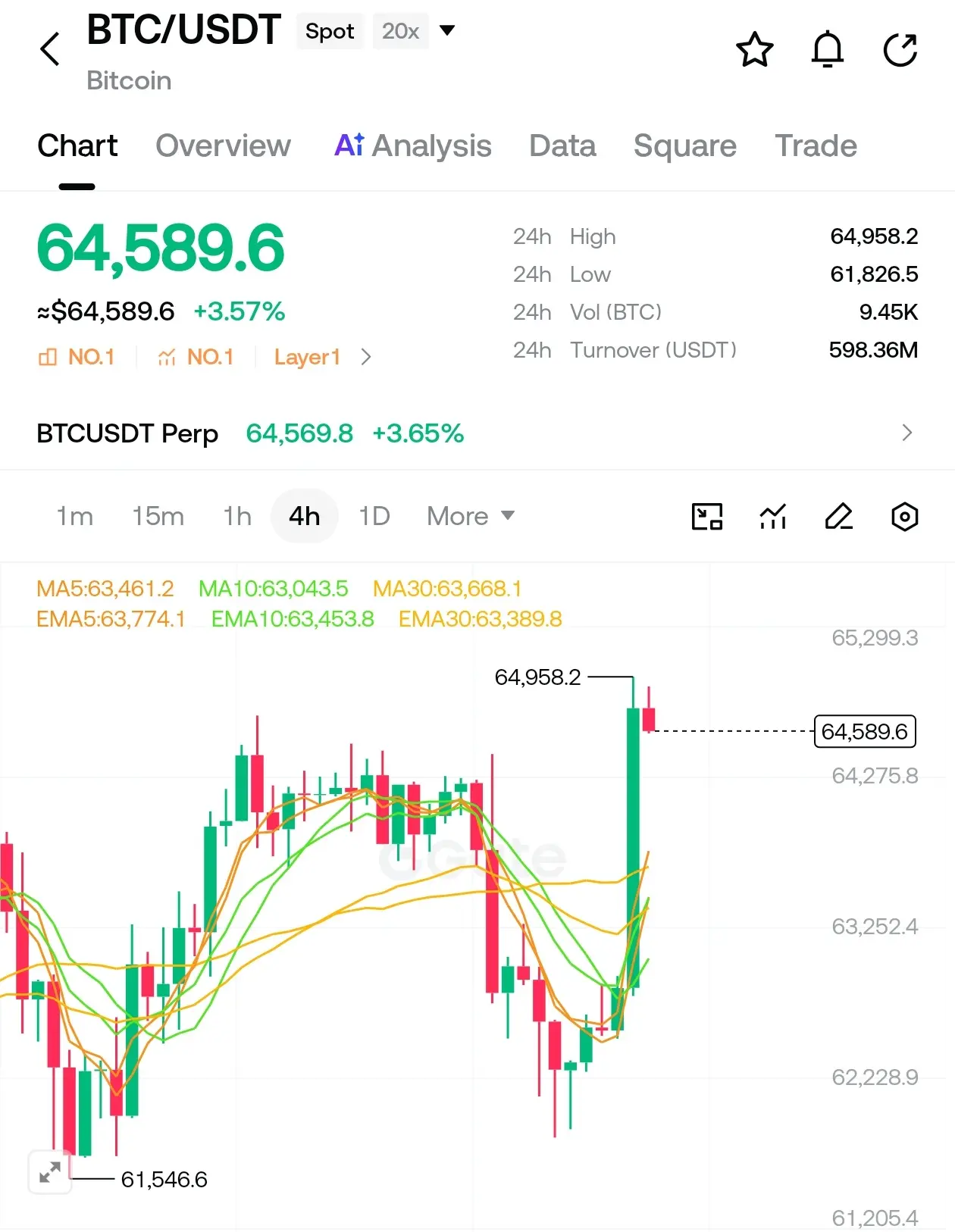Open the Square tab
The width and height of the screenshot is (955, 1232).
point(685,145)
